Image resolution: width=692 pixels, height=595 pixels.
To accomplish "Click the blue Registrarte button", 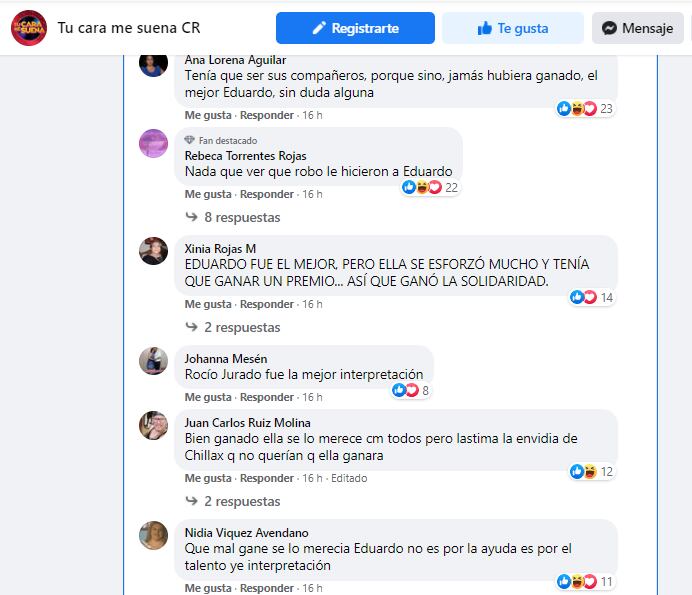I will (x=355, y=28).
